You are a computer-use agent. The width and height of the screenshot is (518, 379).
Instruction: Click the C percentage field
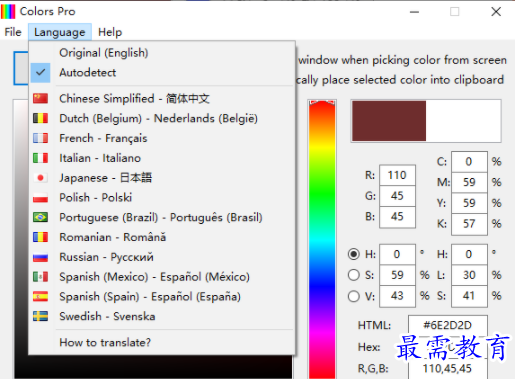click(469, 162)
